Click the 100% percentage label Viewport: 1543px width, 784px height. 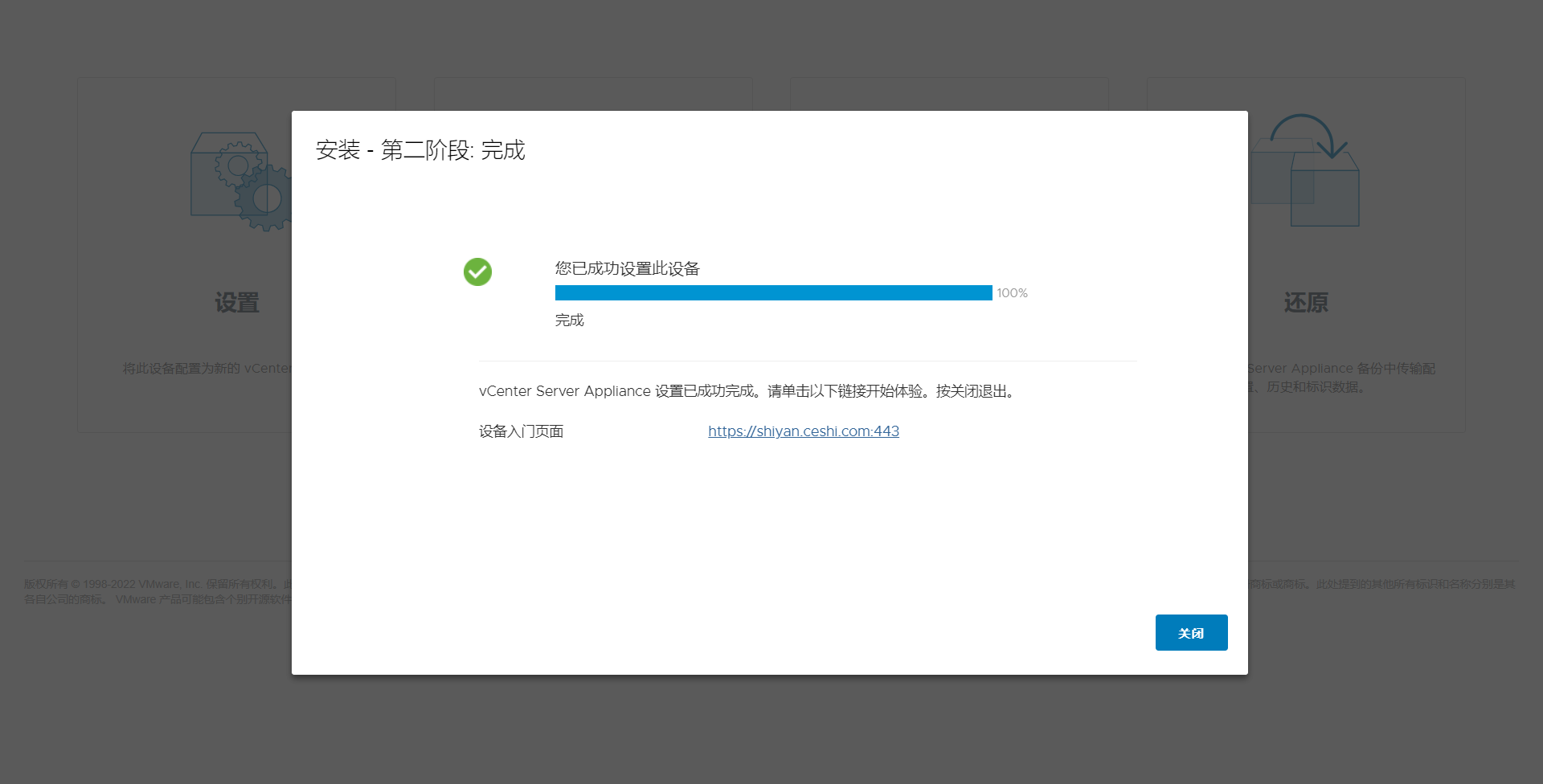(x=1013, y=293)
